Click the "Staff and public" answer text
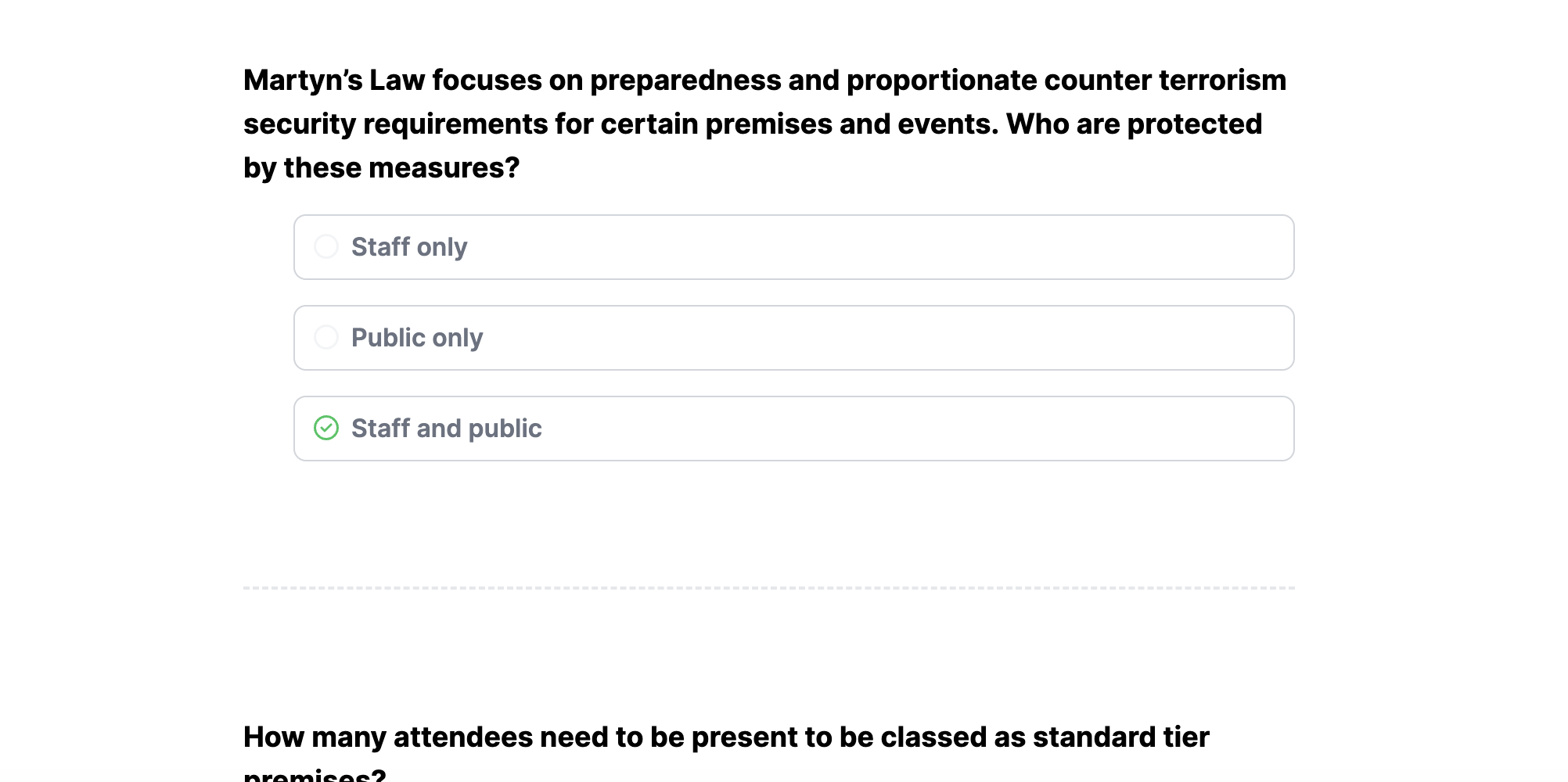 click(x=446, y=429)
